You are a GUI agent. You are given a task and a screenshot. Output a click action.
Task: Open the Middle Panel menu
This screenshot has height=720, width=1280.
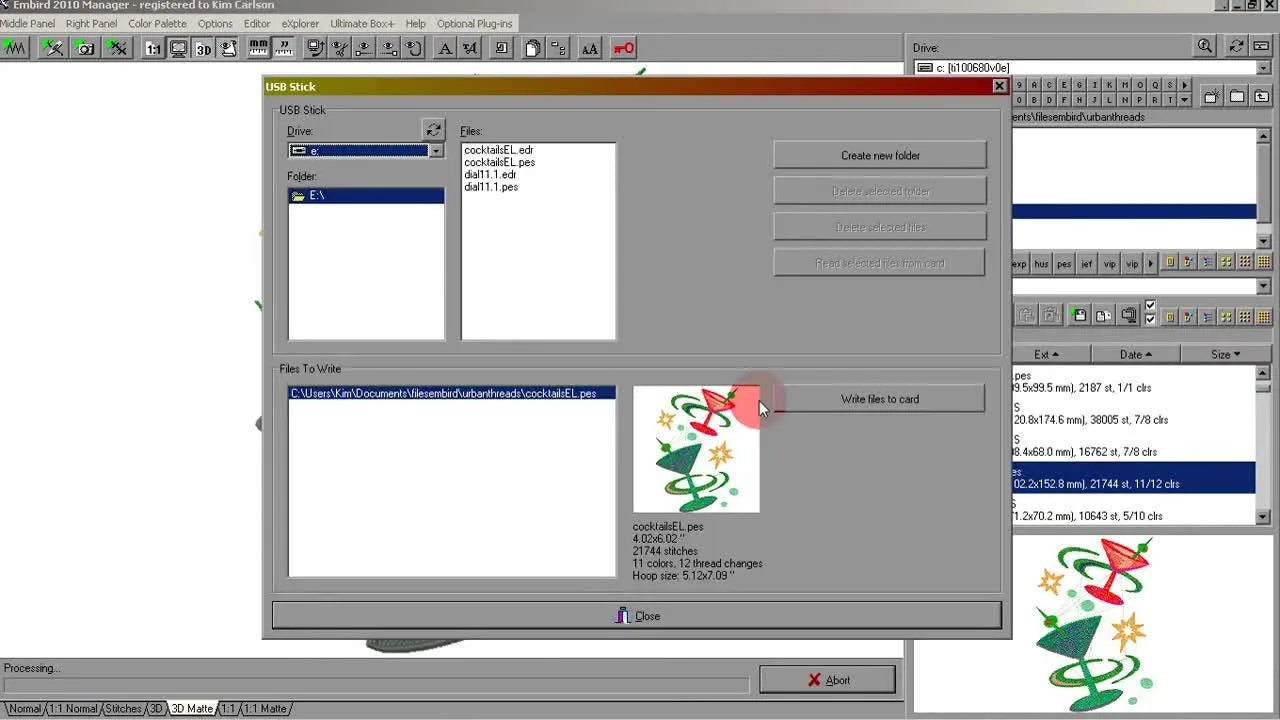click(x=28, y=23)
